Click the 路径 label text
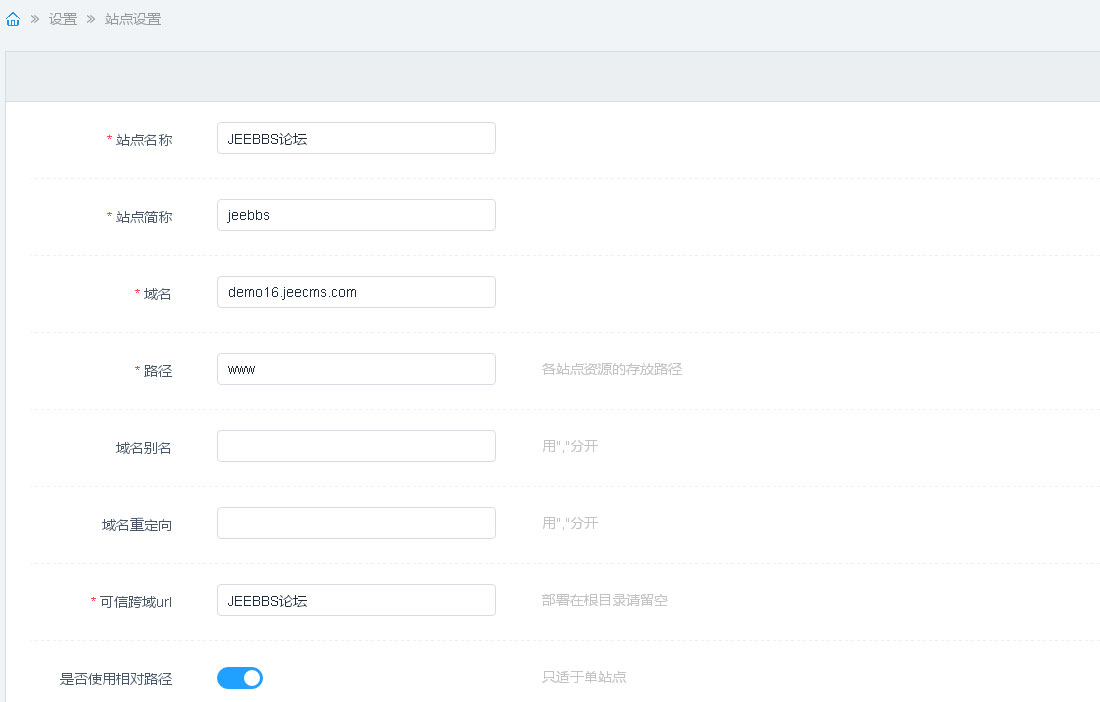Image resolution: width=1100 pixels, height=702 pixels. 157,371
